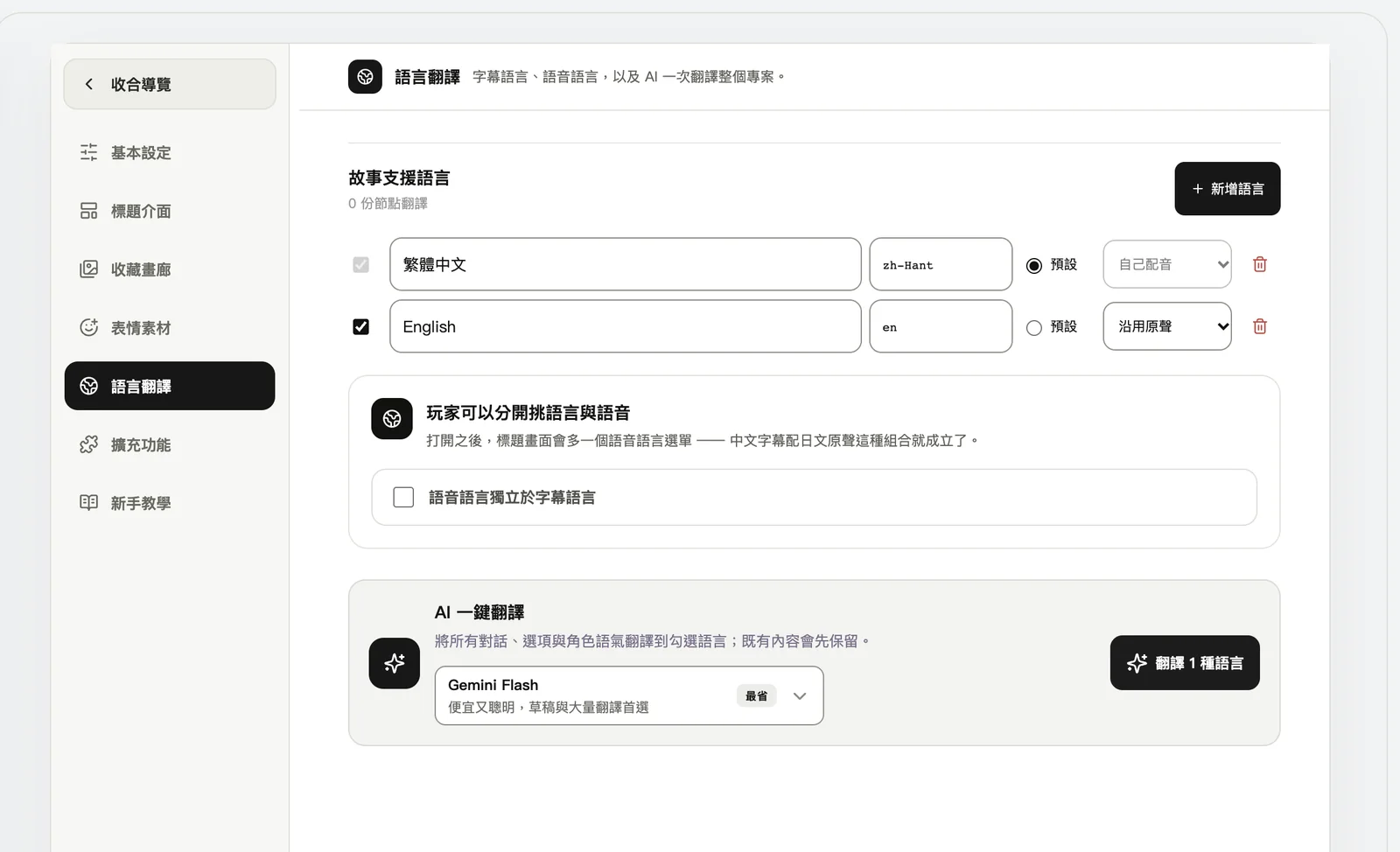
Task: Click the 基本設定 sliders icon
Action: [x=89, y=152]
